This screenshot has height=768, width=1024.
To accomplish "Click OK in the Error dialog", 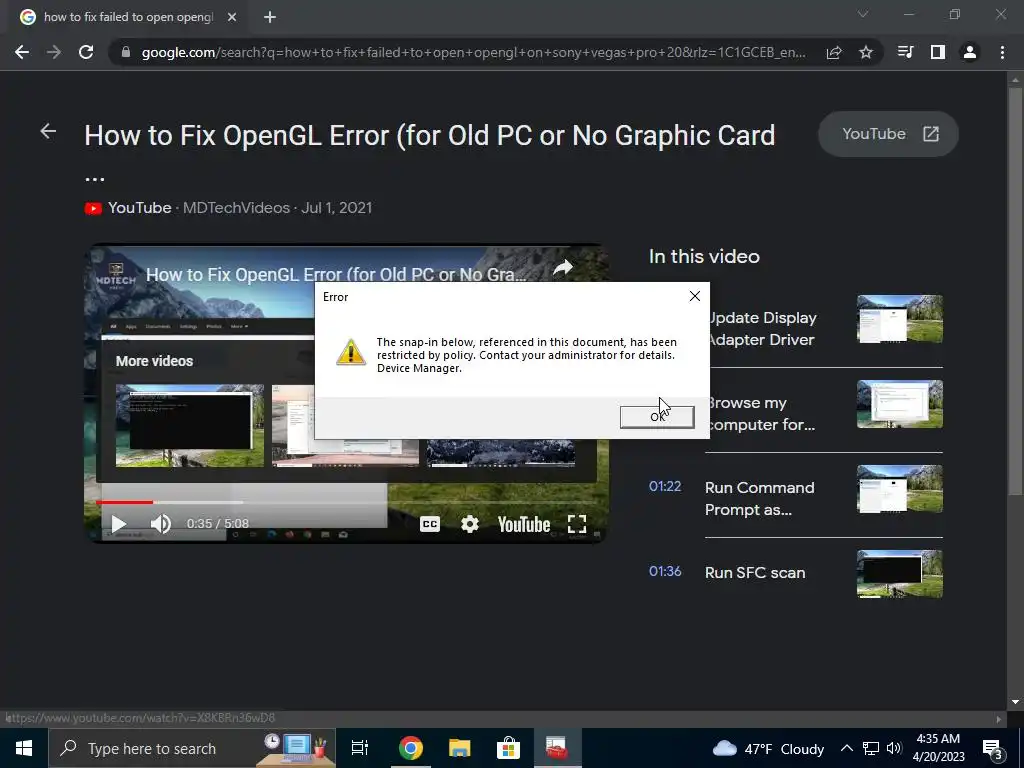I will [656, 417].
